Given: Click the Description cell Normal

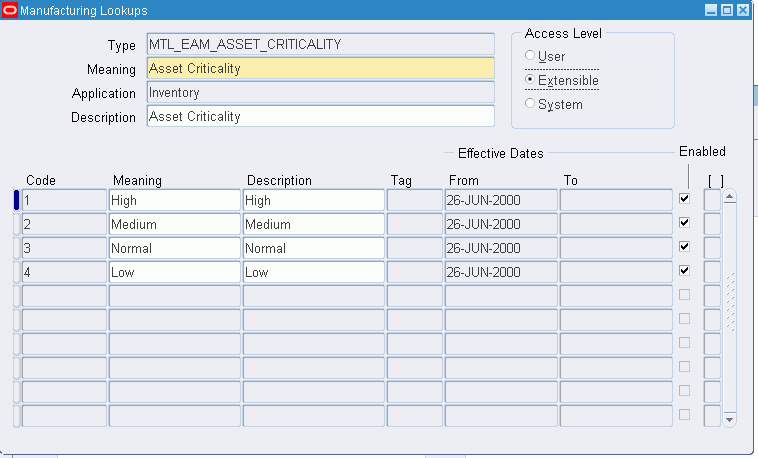Looking at the screenshot, I should pyautogui.click(x=314, y=248).
